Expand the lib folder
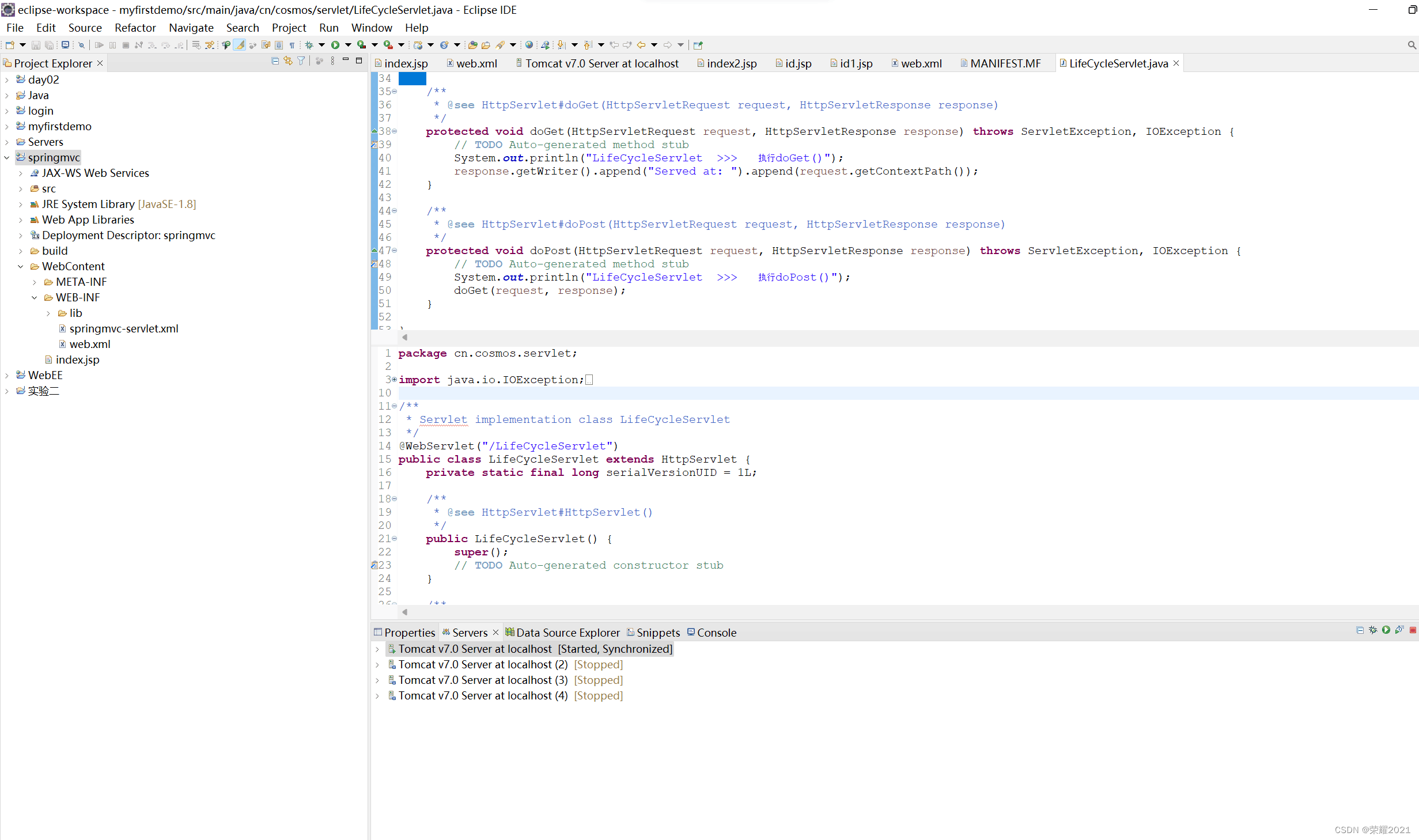The width and height of the screenshot is (1419, 840). coord(48,313)
